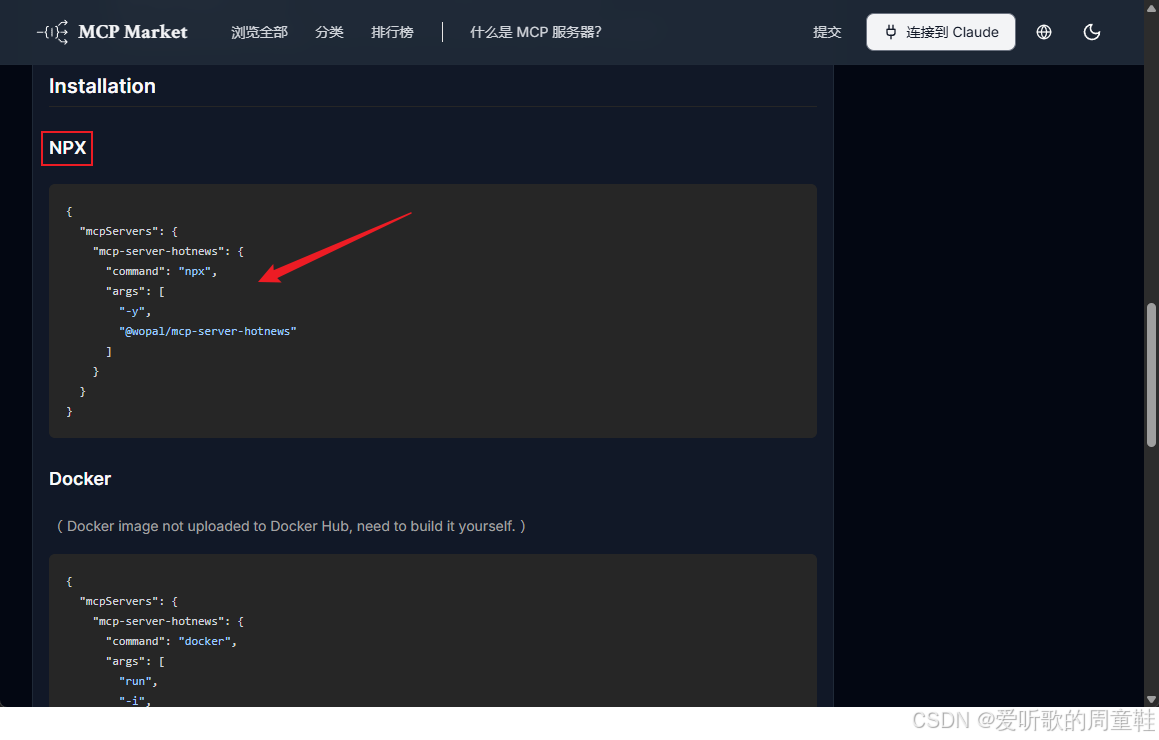The width and height of the screenshot is (1159, 740).
Task: Click the NPX heading
Action: (67, 148)
